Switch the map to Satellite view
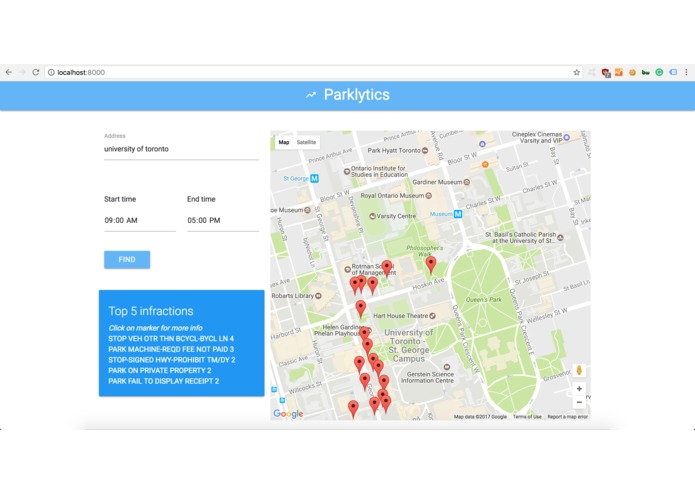Viewport: 695px width, 494px height. 306,142
